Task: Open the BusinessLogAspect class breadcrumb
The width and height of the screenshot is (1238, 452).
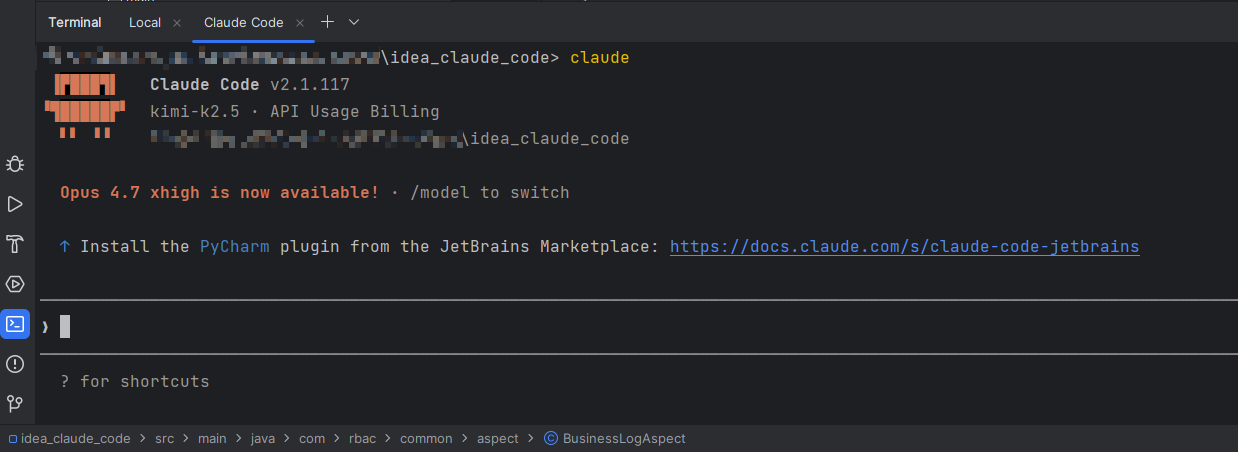Action: [623, 438]
